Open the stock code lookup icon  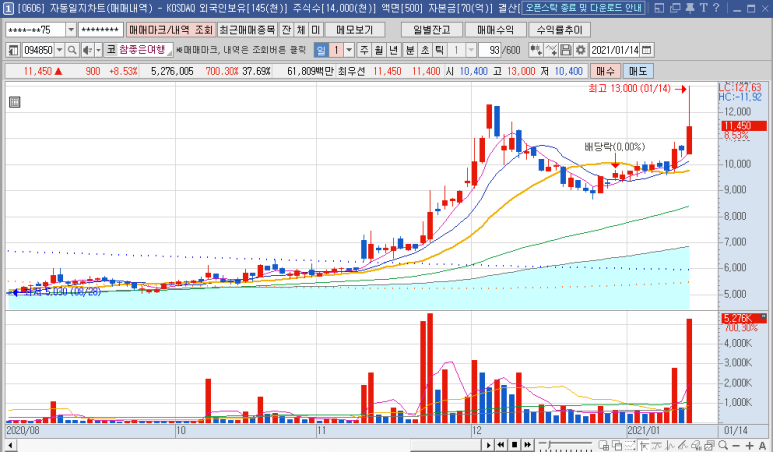[x=13, y=50]
